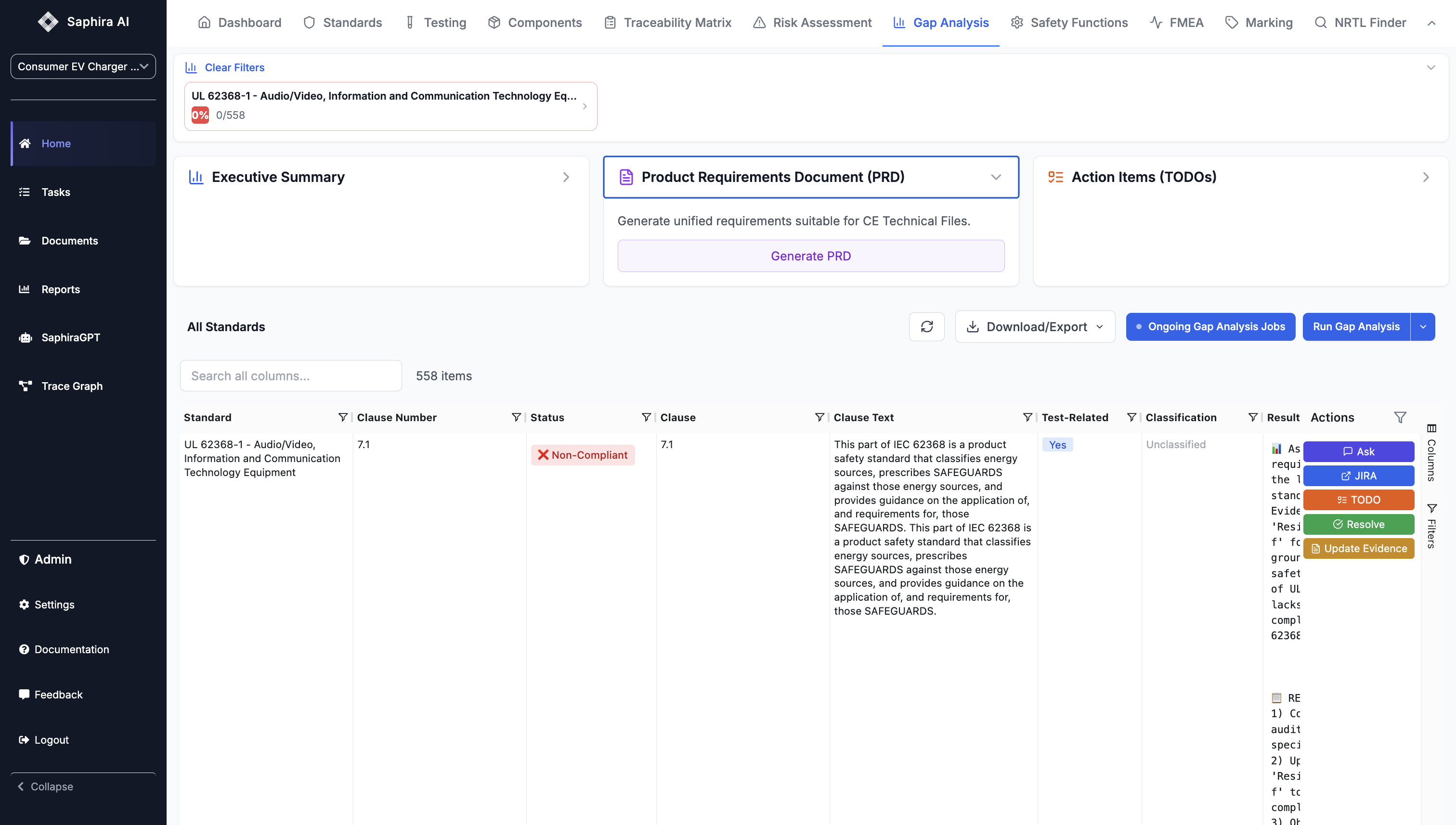Click the Actions column filter funnel icon
Image resolution: width=1456 pixels, height=825 pixels.
(x=1400, y=417)
